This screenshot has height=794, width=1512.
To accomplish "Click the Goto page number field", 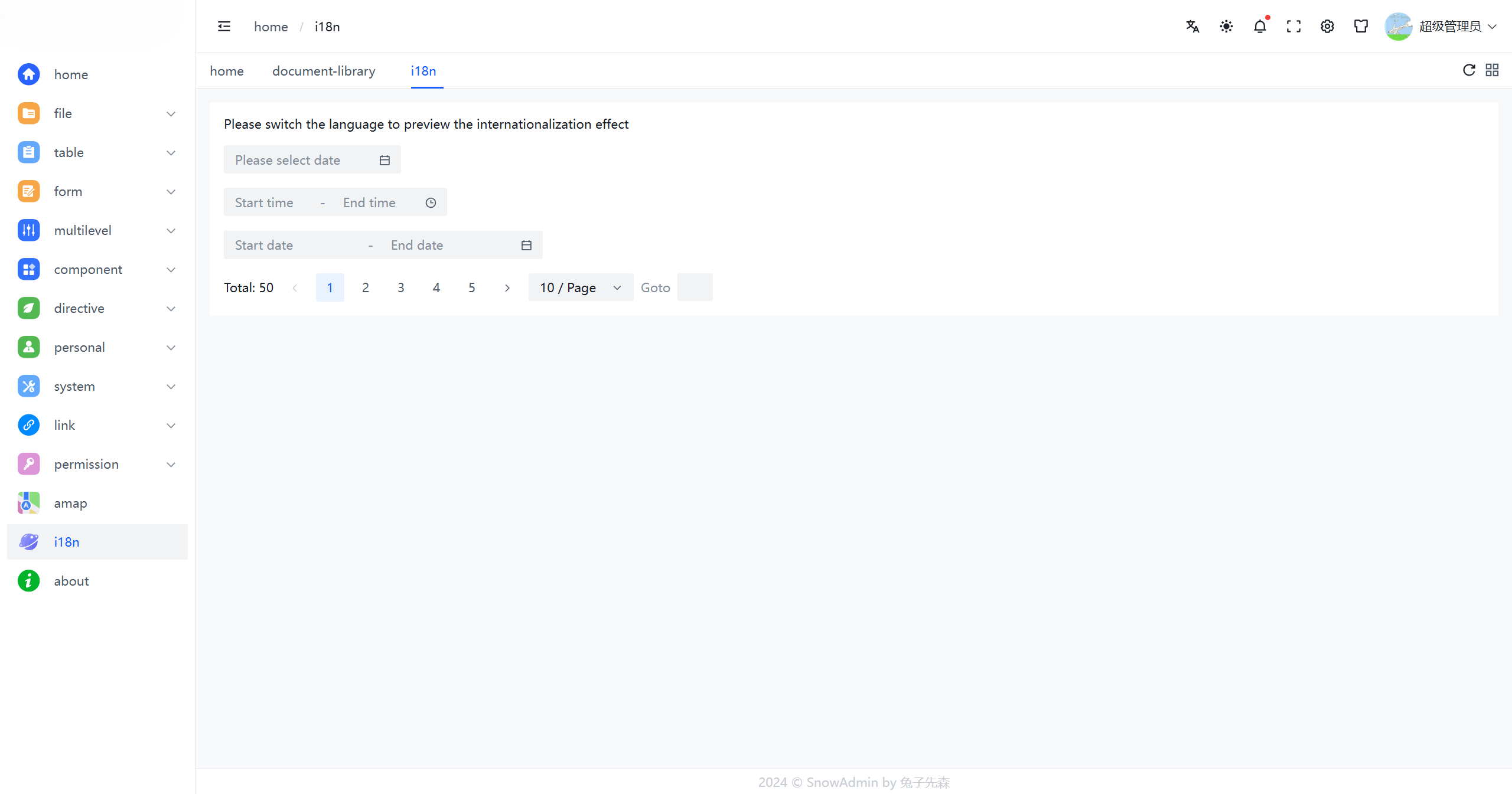I will coord(695,287).
